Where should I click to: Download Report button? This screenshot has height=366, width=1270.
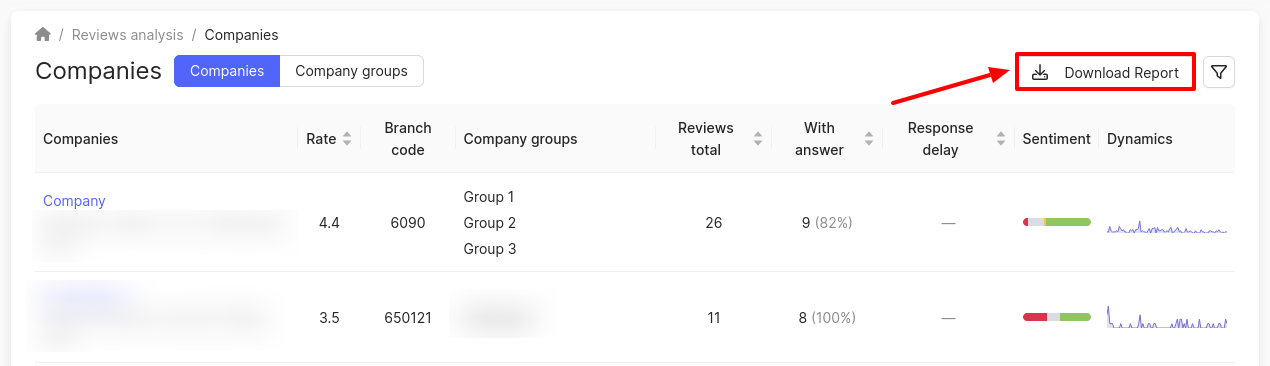[1105, 73]
